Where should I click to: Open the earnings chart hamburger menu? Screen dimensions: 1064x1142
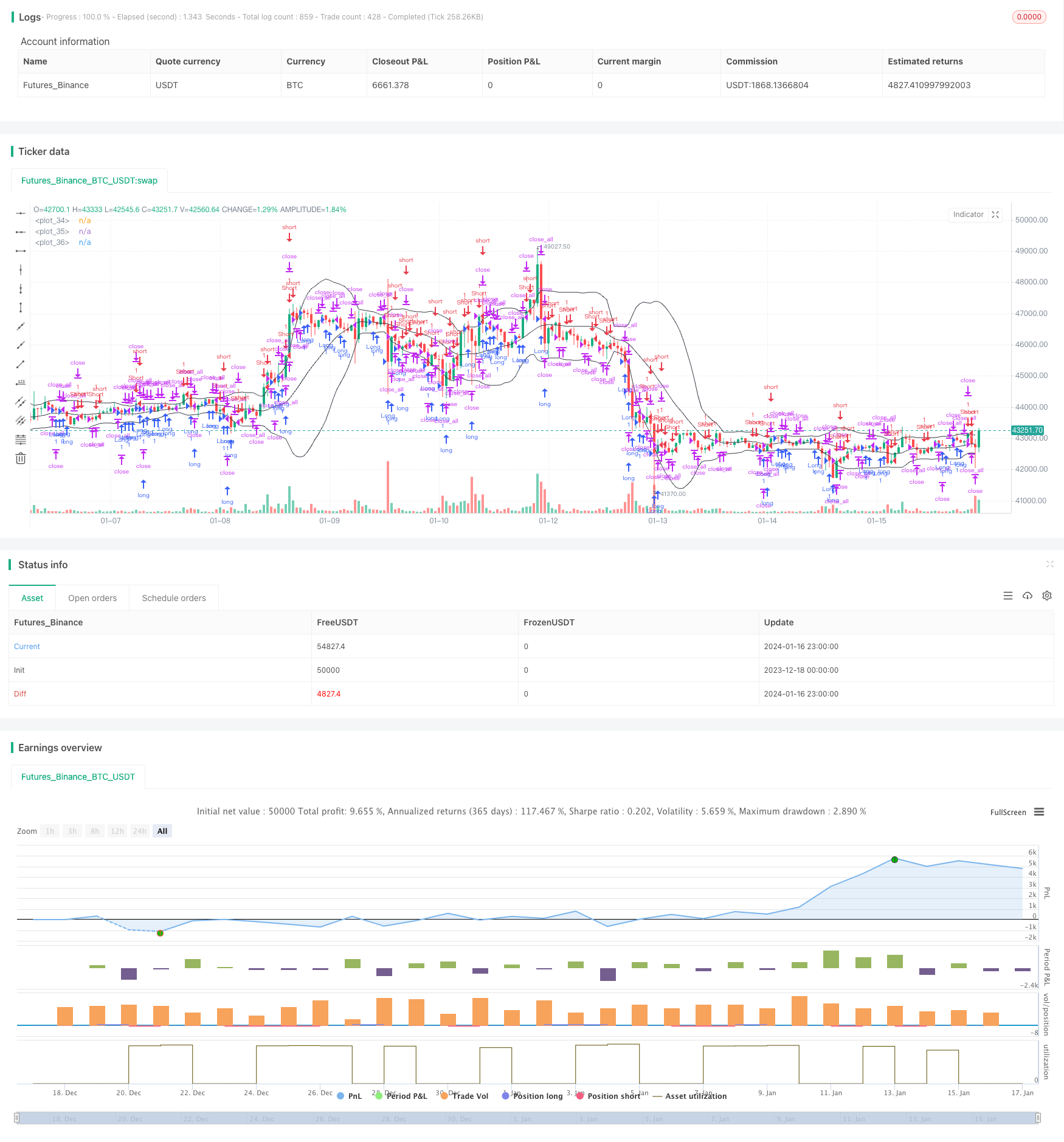point(1039,812)
